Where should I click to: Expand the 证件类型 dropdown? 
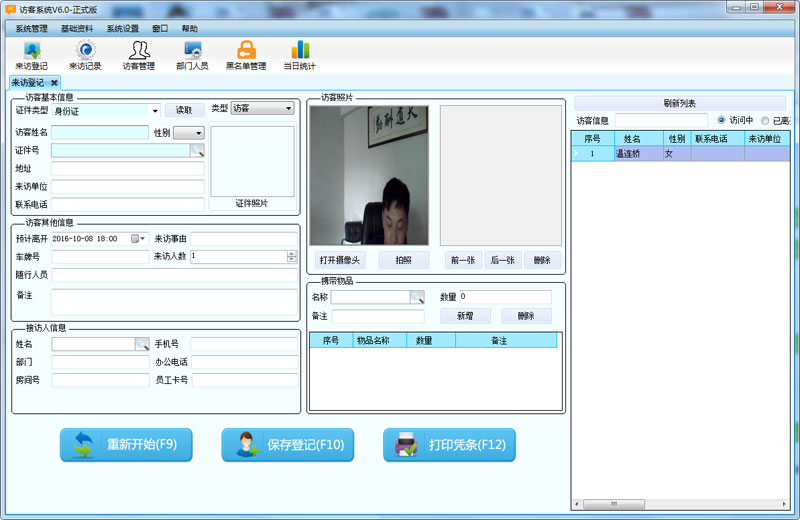pos(155,111)
